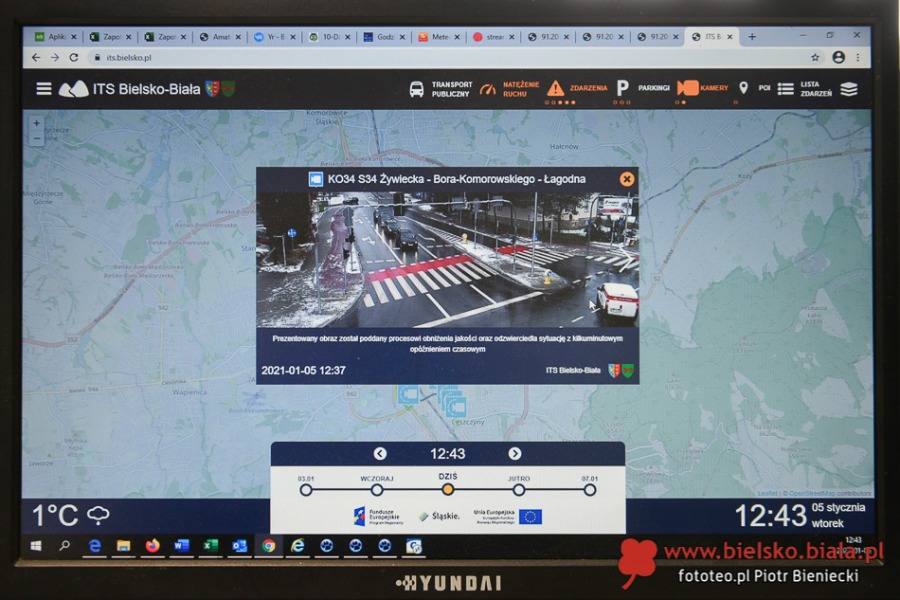This screenshot has height=600, width=900.
Task: Open Word from the taskbar
Action: point(181,546)
